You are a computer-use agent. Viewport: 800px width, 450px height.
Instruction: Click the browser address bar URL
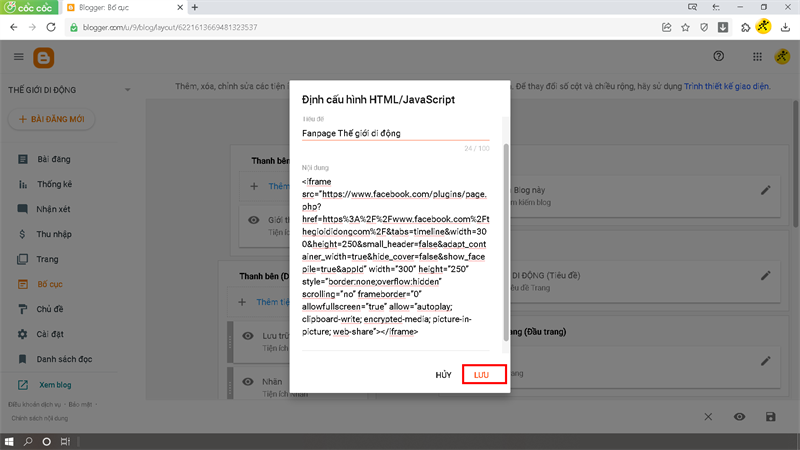tap(170, 28)
